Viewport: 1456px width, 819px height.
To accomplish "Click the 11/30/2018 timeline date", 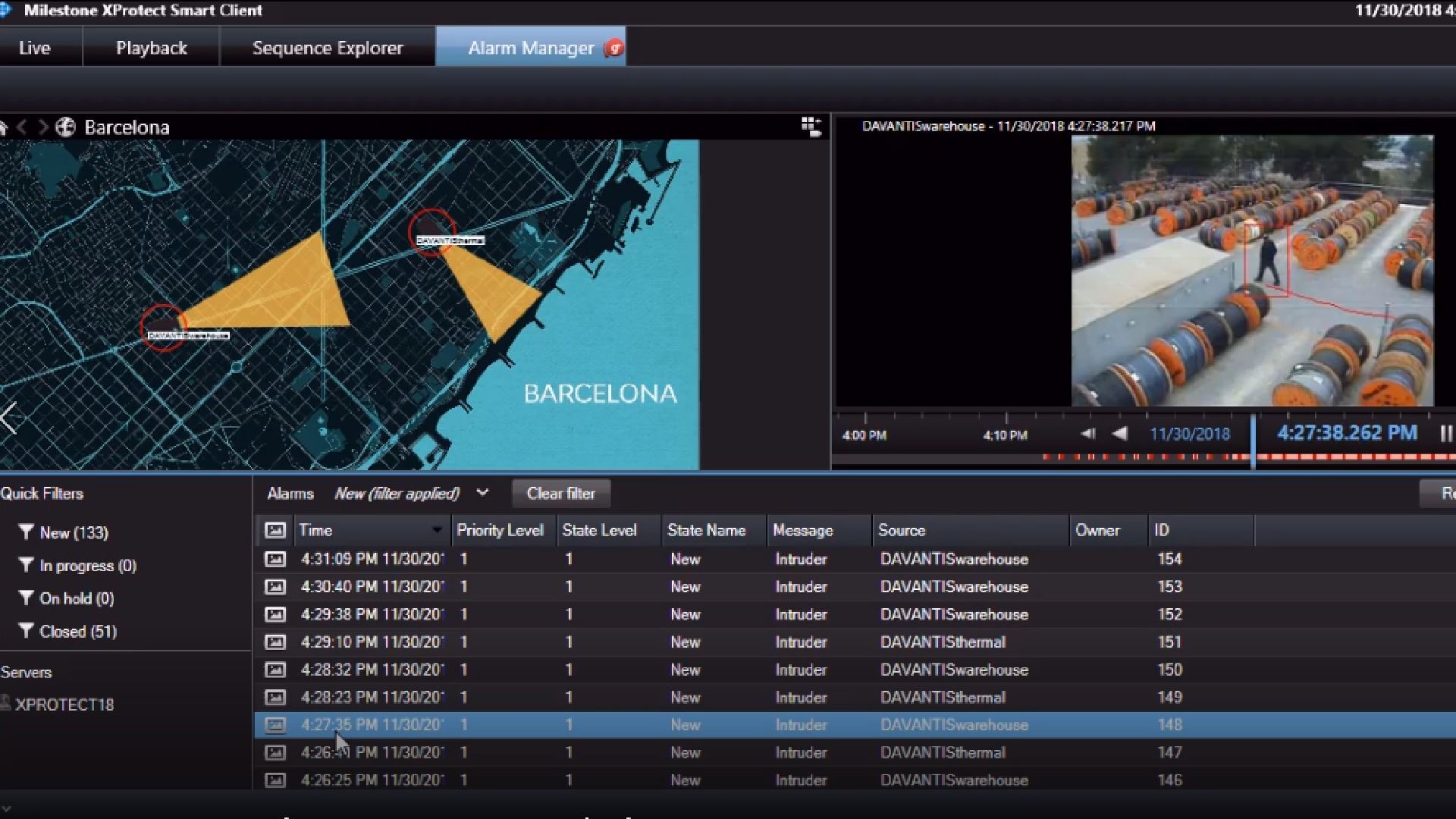I will coord(1190,435).
